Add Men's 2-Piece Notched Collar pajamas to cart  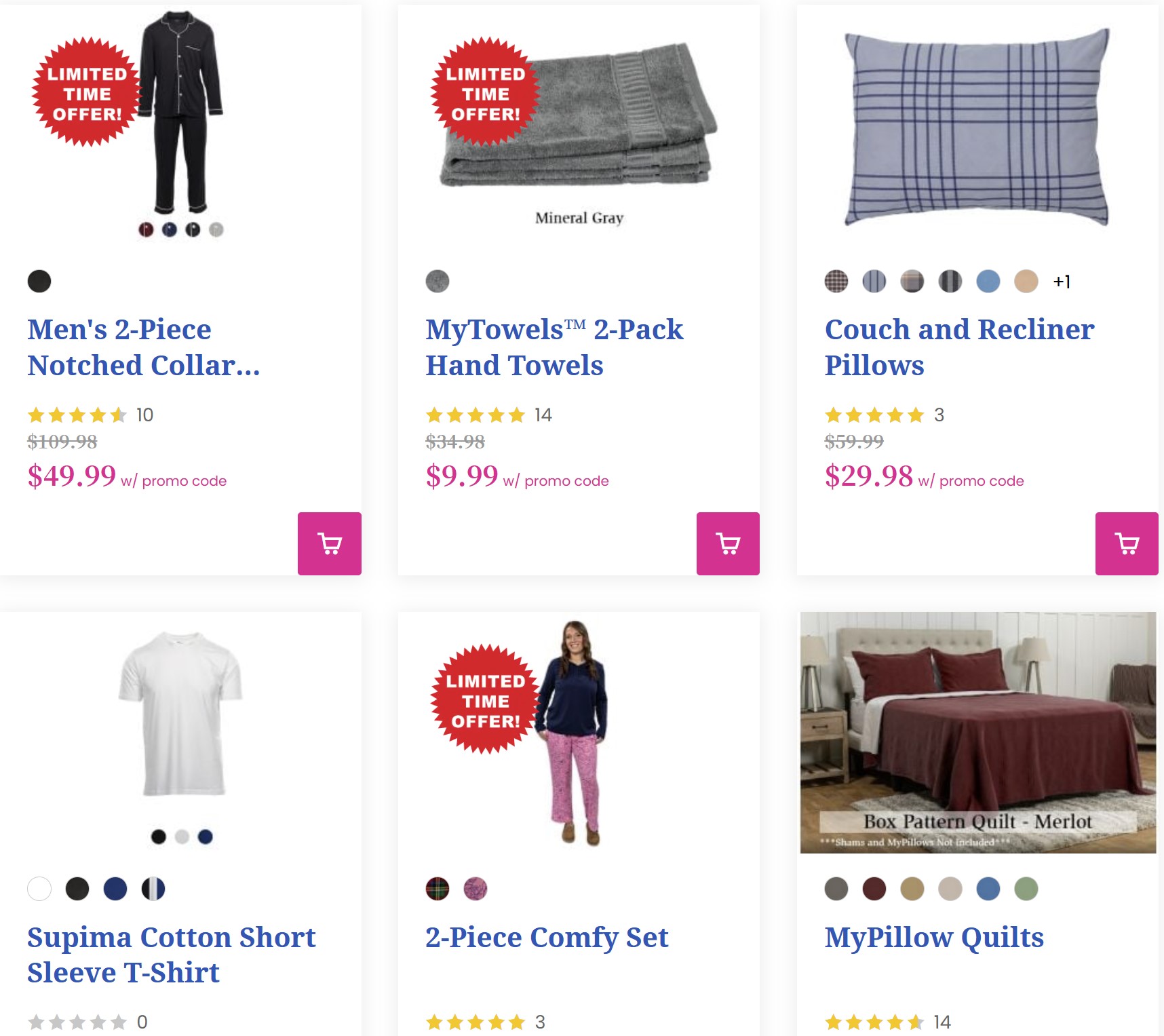pyautogui.click(x=329, y=543)
